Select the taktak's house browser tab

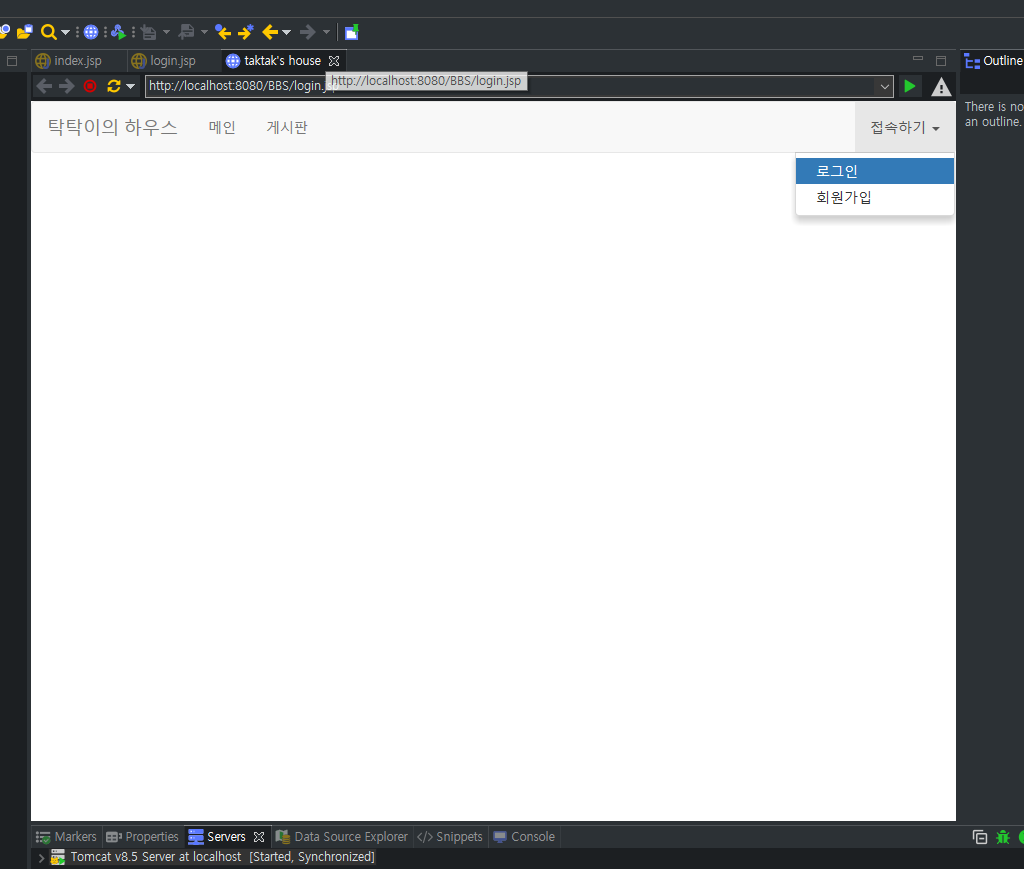[x=282, y=61]
